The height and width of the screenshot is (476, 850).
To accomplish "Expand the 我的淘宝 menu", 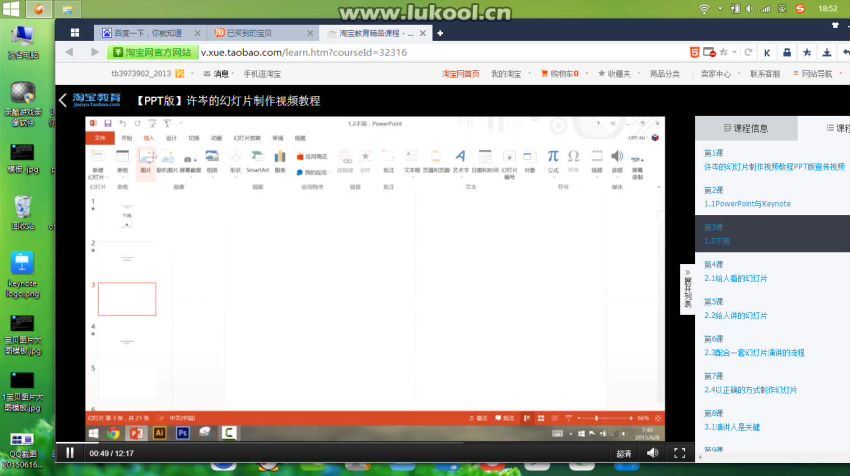I will pos(509,74).
